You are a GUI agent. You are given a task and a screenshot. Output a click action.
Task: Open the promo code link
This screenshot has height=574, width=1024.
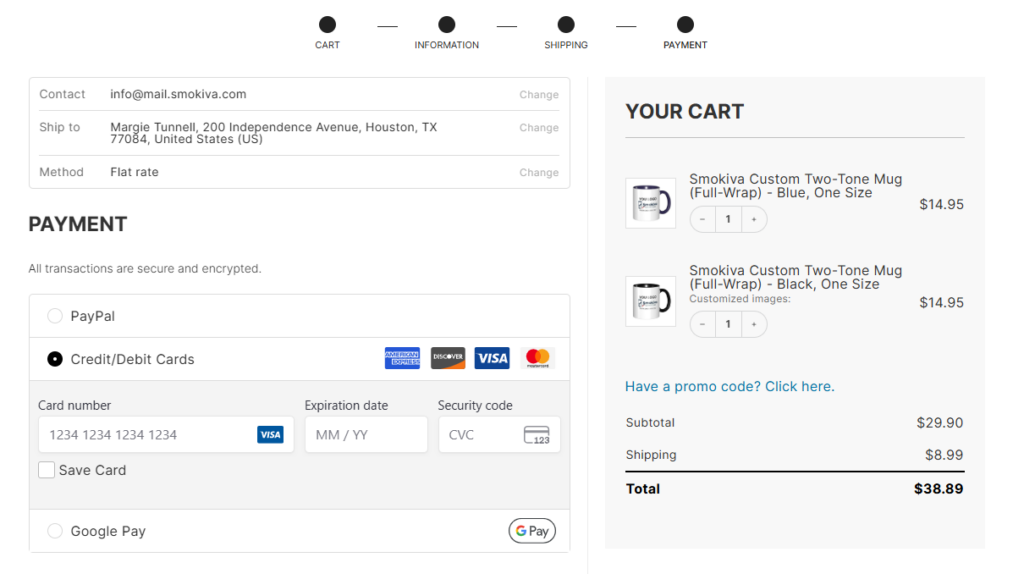729,386
